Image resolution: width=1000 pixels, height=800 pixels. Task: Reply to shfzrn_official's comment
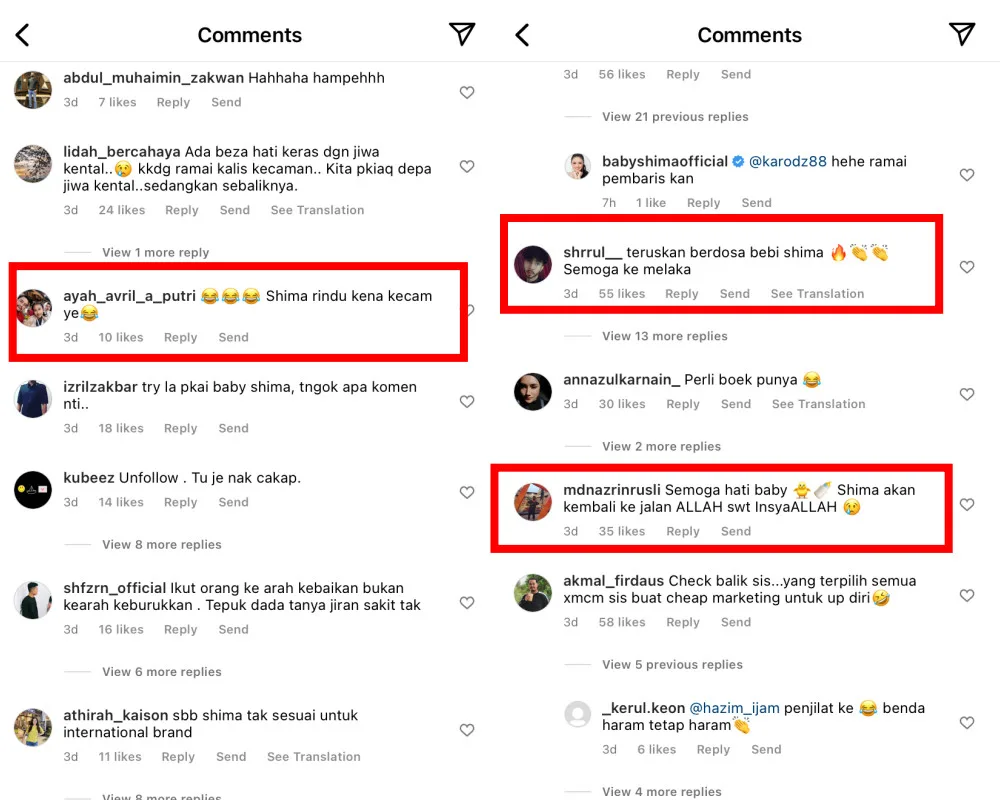(180, 629)
